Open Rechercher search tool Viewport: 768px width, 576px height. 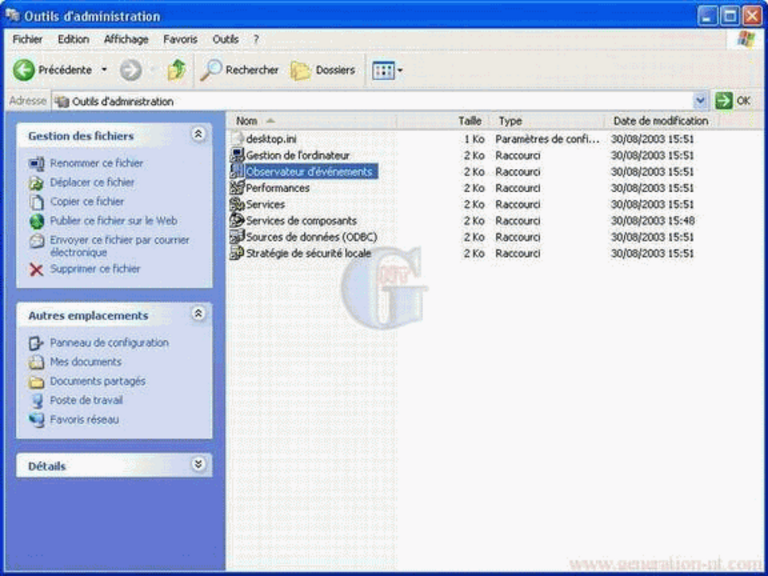pyautogui.click(x=240, y=70)
